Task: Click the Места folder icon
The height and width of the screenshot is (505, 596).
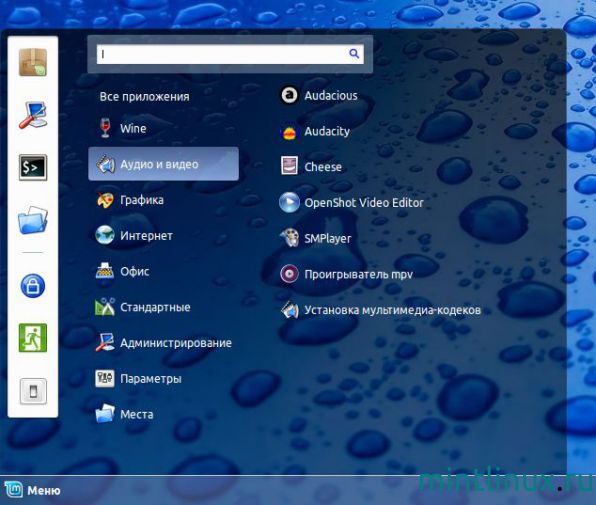Action: pos(105,413)
